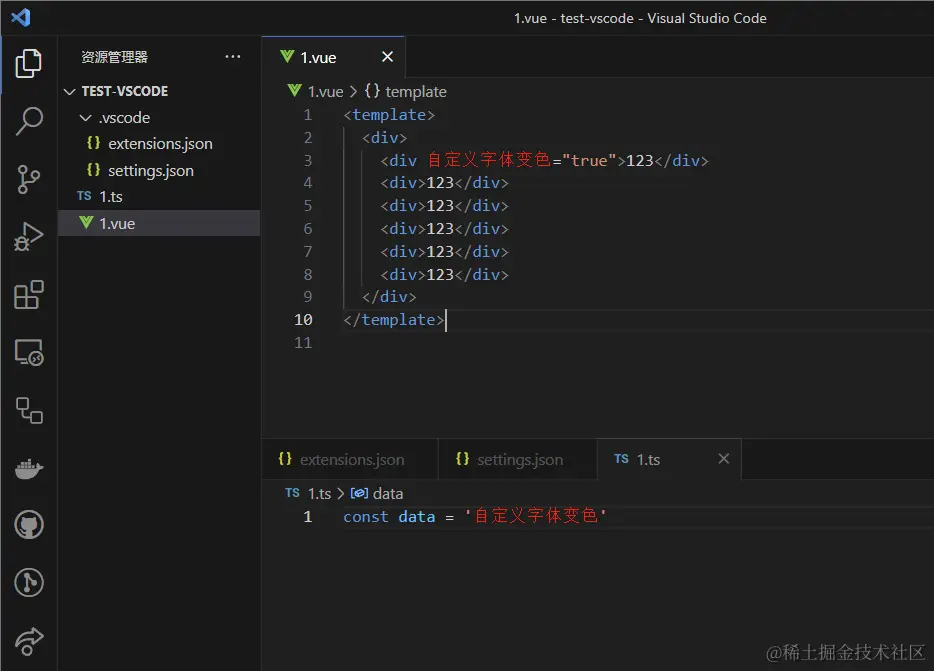Collapse the TEST-VSCODE root folder
The height and width of the screenshot is (671, 934).
[x=70, y=91]
